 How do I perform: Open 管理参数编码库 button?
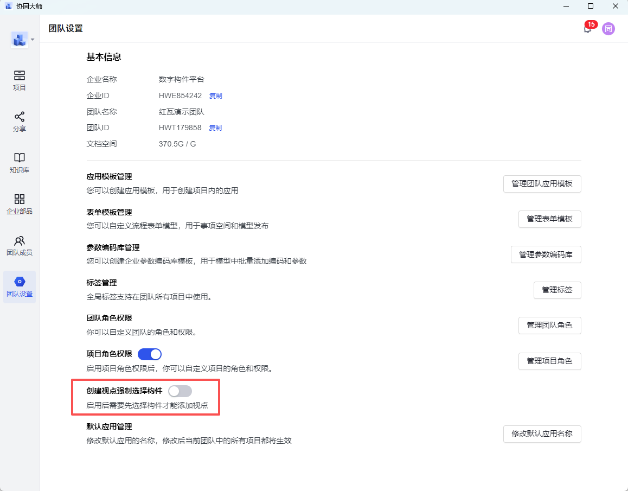tap(546, 254)
